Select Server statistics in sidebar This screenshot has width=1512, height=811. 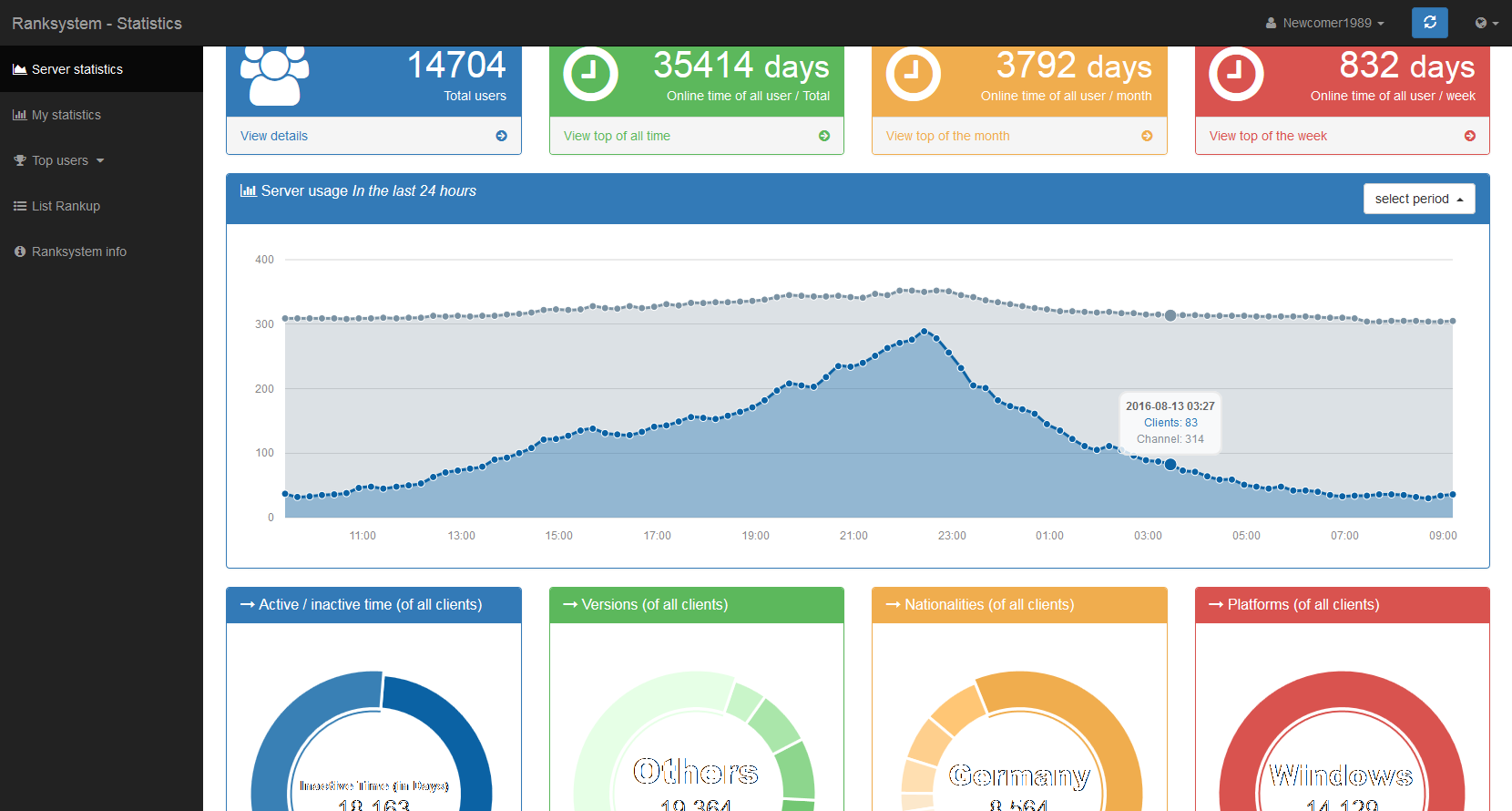pyautogui.click(x=101, y=69)
